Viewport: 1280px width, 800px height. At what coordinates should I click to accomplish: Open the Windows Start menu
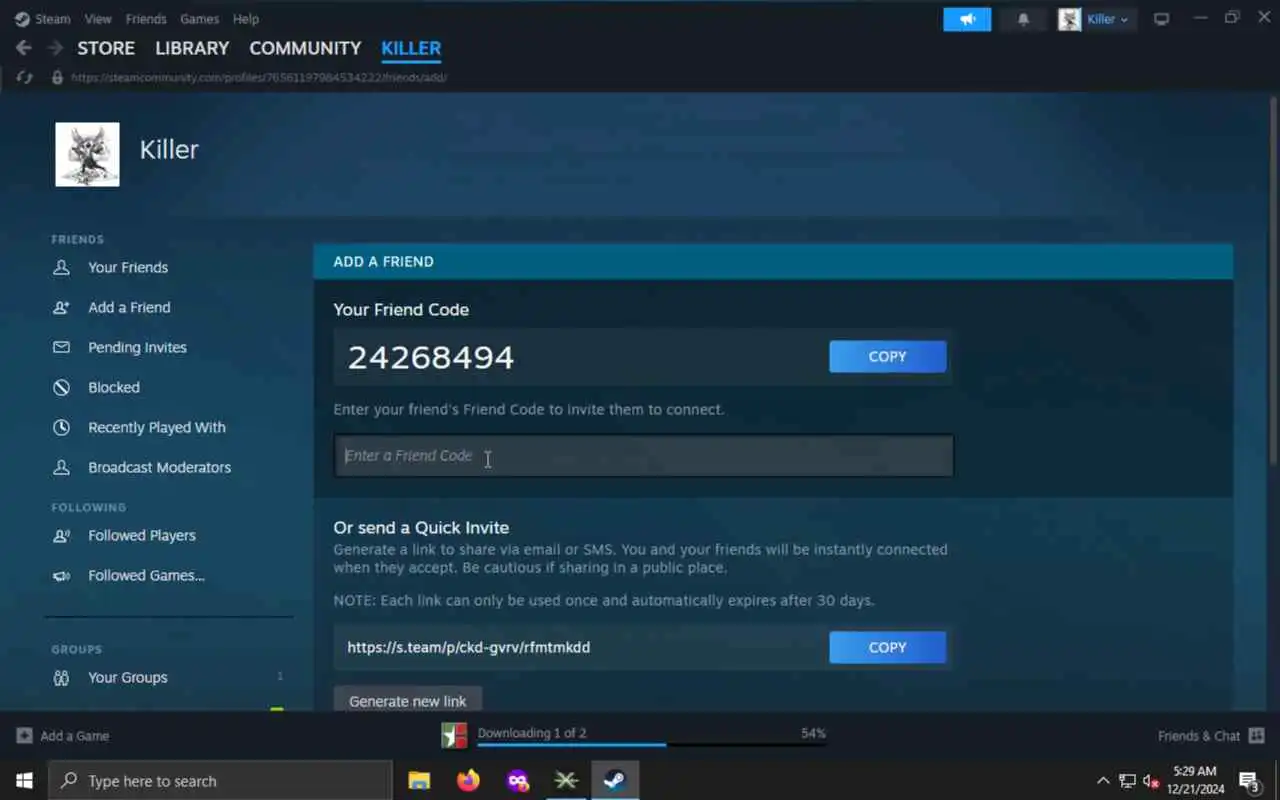point(24,781)
